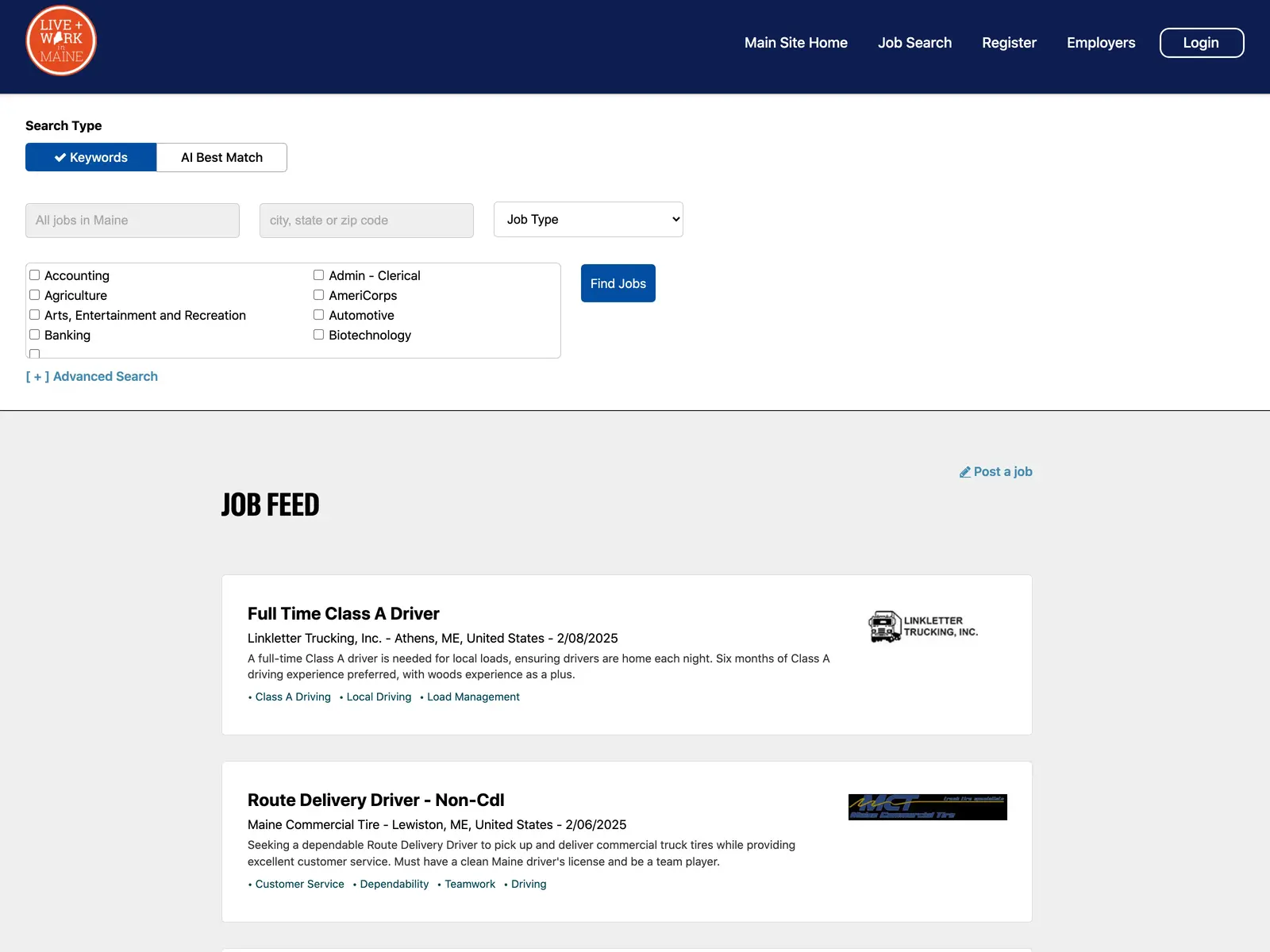Image resolution: width=1270 pixels, height=952 pixels.
Task: Click the Live + Work in Maine logo
Action: click(x=61, y=41)
